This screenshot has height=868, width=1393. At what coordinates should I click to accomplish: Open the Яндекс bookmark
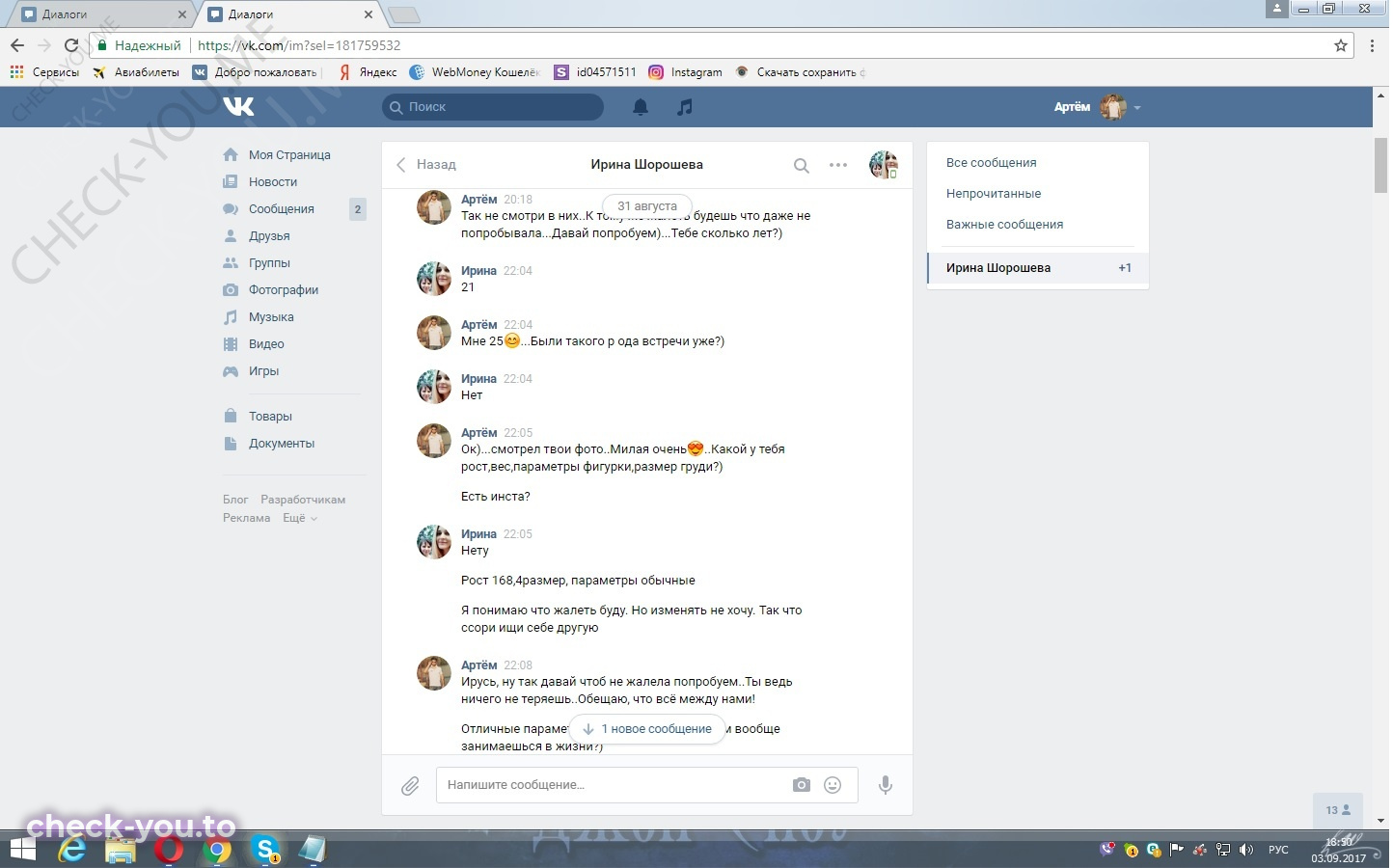point(368,72)
